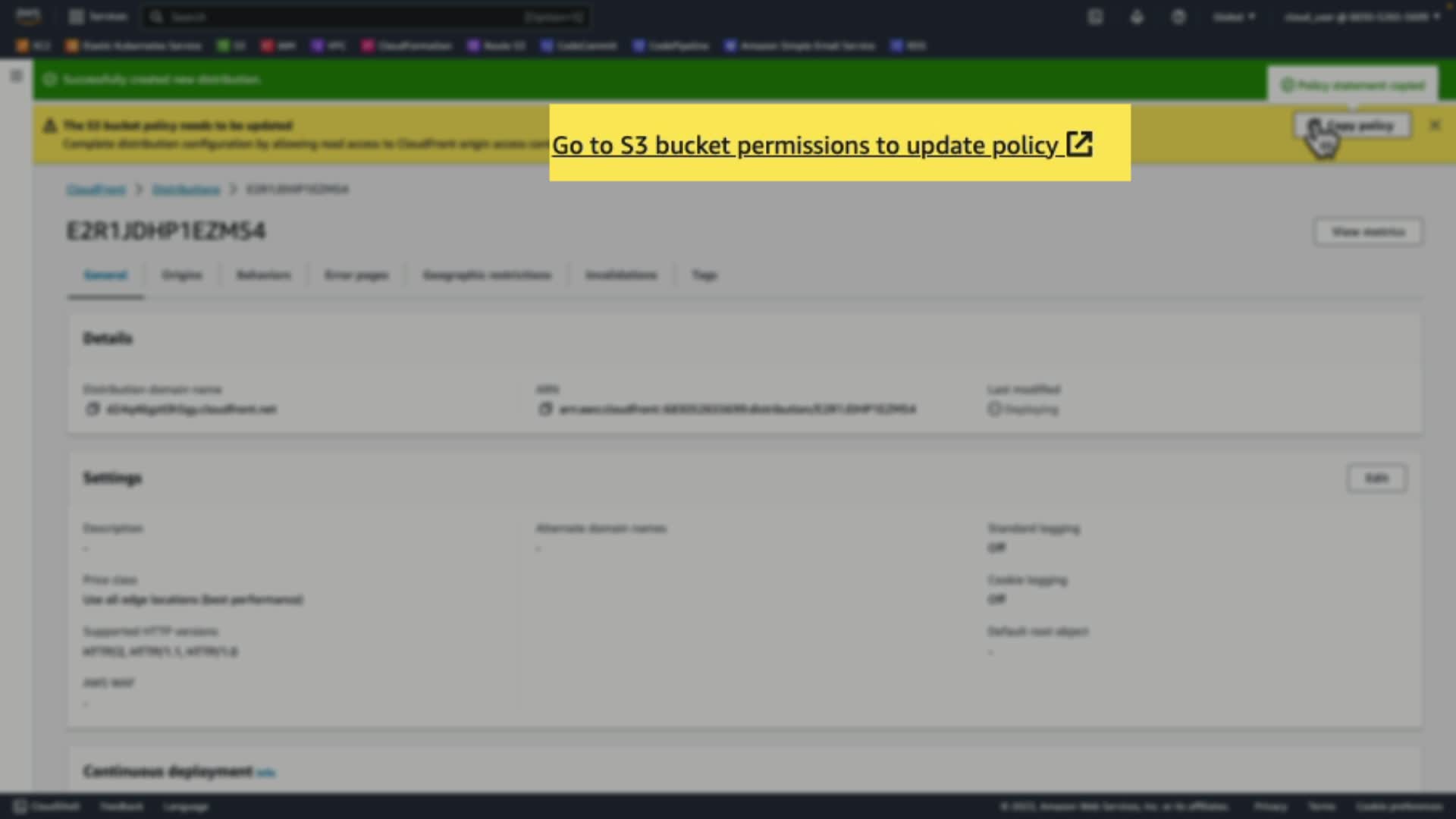Expand the Global region dropdown
Image resolution: width=1456 pixels, height=819 pixels.
pos(1234,17)
